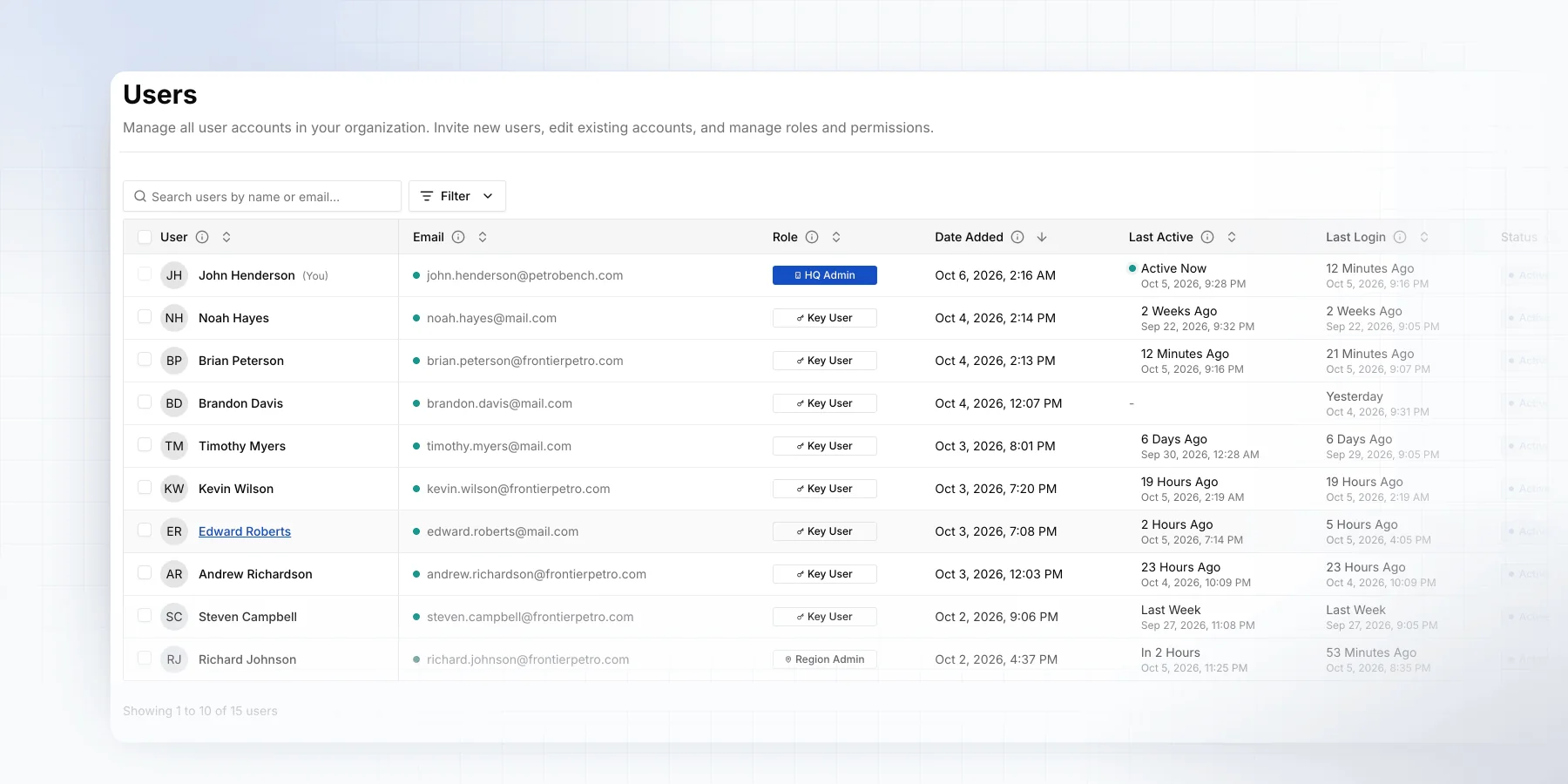Sort by the User column arrows
Viewport: 1568px width, 784px height.
pyautogui.click(x=226, y=237)
